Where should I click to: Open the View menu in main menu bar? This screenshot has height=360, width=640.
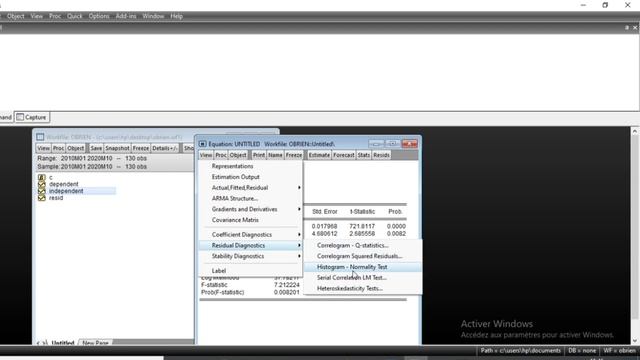pyautogui.click(x=36, y=16)
